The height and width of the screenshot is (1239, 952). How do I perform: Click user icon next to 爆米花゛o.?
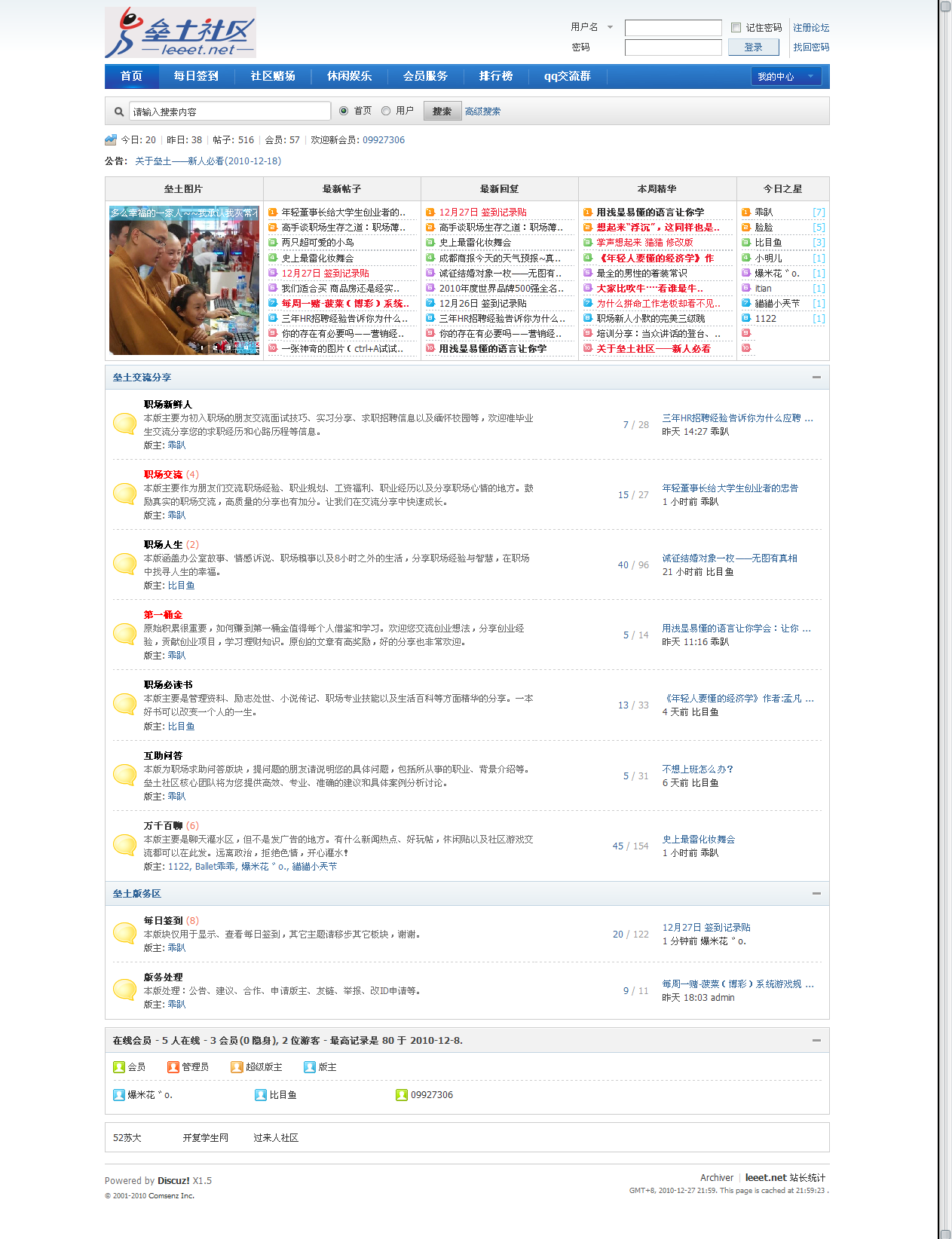pyautogui.click(x=119, y=1095)
